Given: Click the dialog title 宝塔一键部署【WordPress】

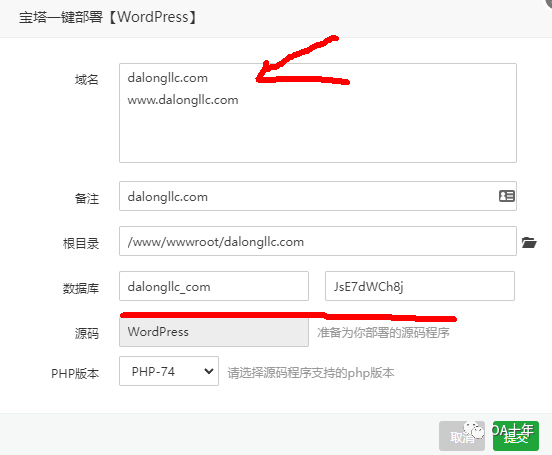Looking at the screenshot, I should coord(109,17).
